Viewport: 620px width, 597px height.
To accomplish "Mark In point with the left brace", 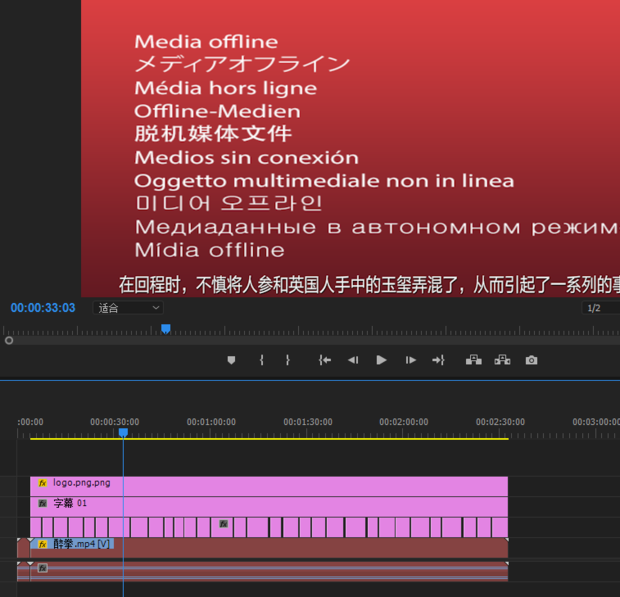I will tap(261, 360).
